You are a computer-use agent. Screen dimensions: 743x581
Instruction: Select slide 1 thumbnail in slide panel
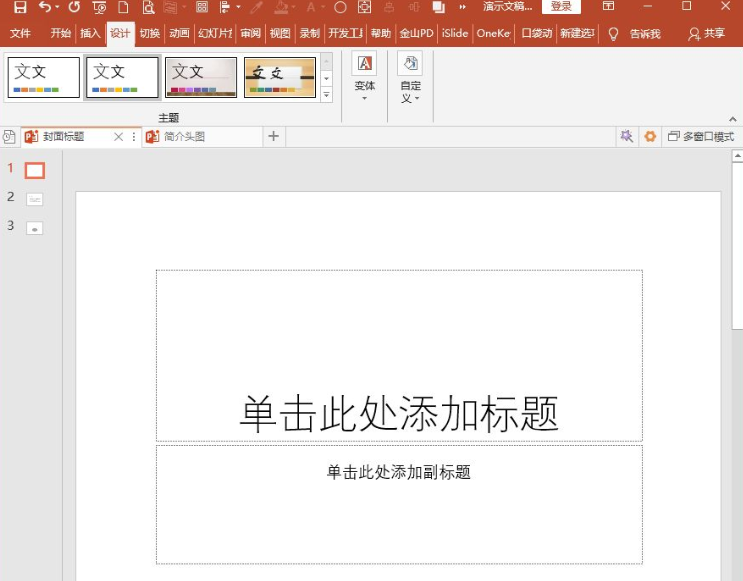35,171
